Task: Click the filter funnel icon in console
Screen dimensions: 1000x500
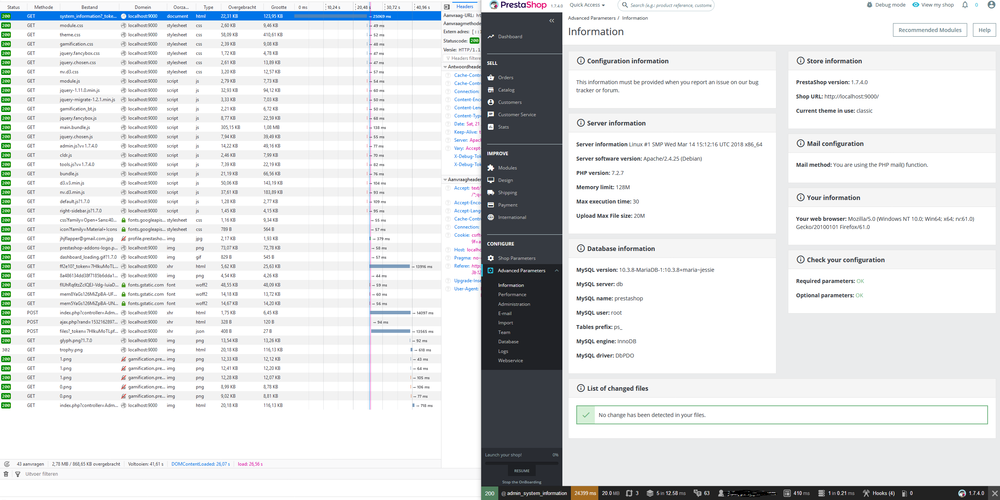Action: click(x=17, y=474)
